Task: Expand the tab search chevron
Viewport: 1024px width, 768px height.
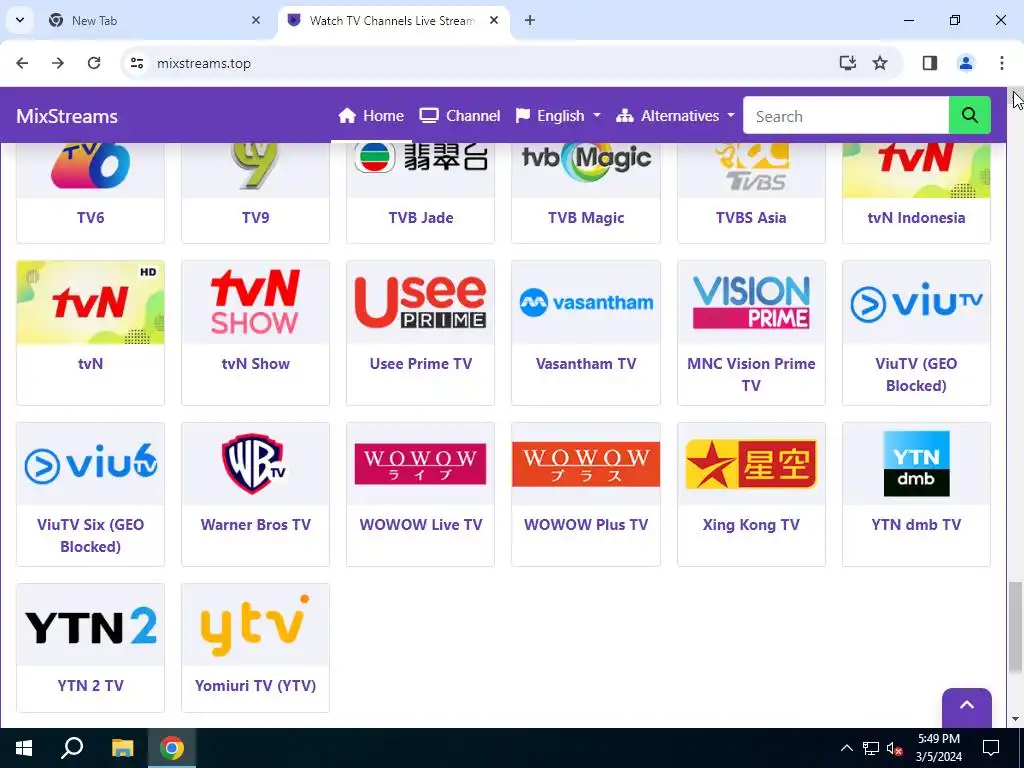Action: [20, 20]
